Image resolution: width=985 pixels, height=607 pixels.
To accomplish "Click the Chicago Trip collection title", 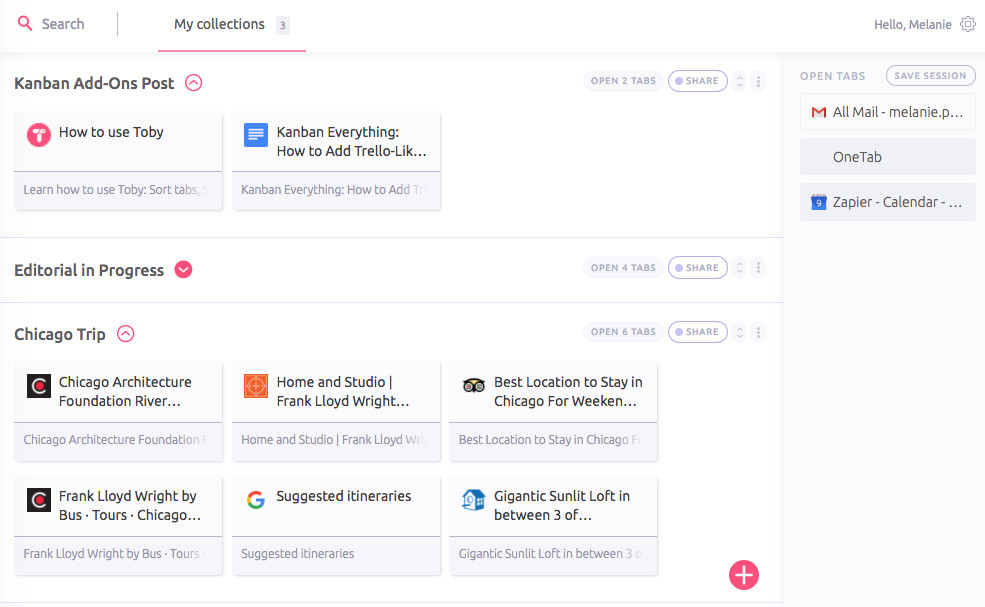I will point(60,334).
